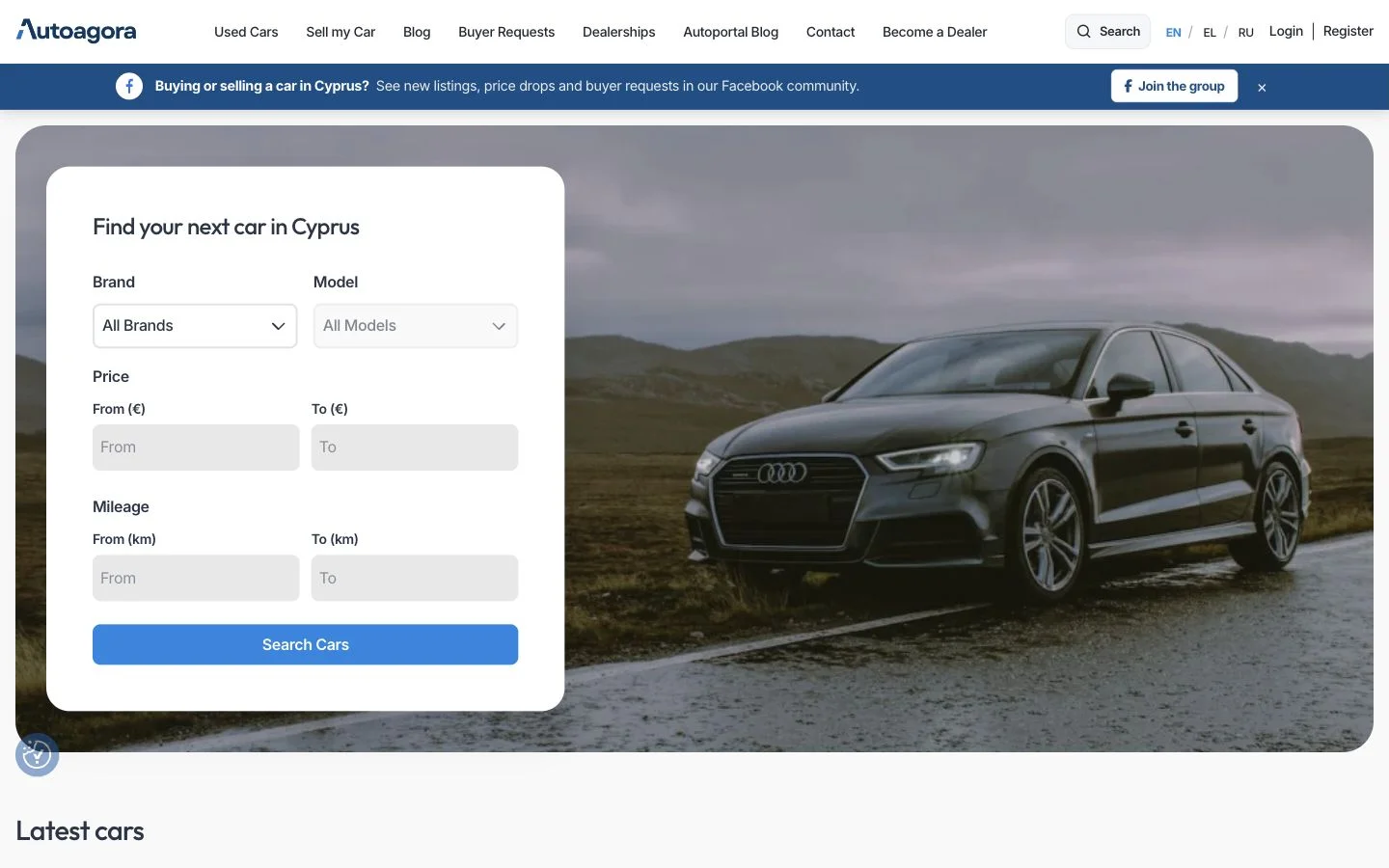This screenshot has width=1389, height=868.
Task: Click the Login link
Action: 1286,31
